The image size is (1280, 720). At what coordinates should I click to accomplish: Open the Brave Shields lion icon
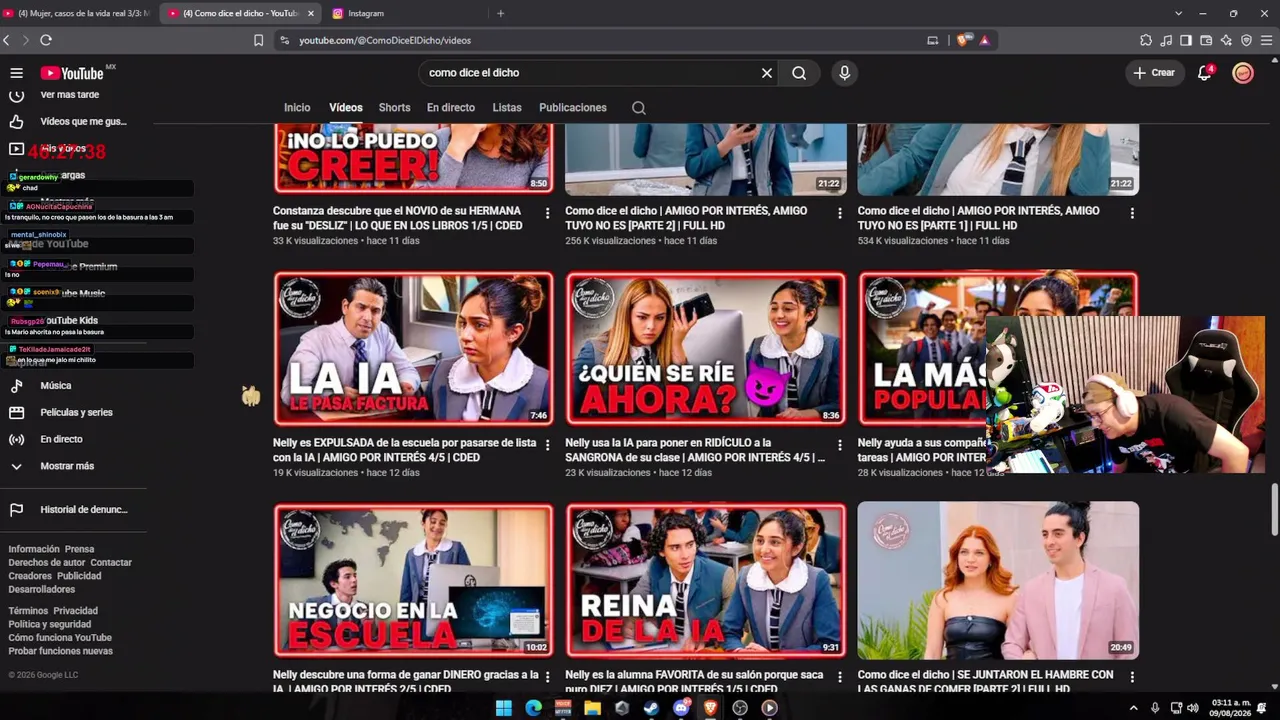coord(963,40)
